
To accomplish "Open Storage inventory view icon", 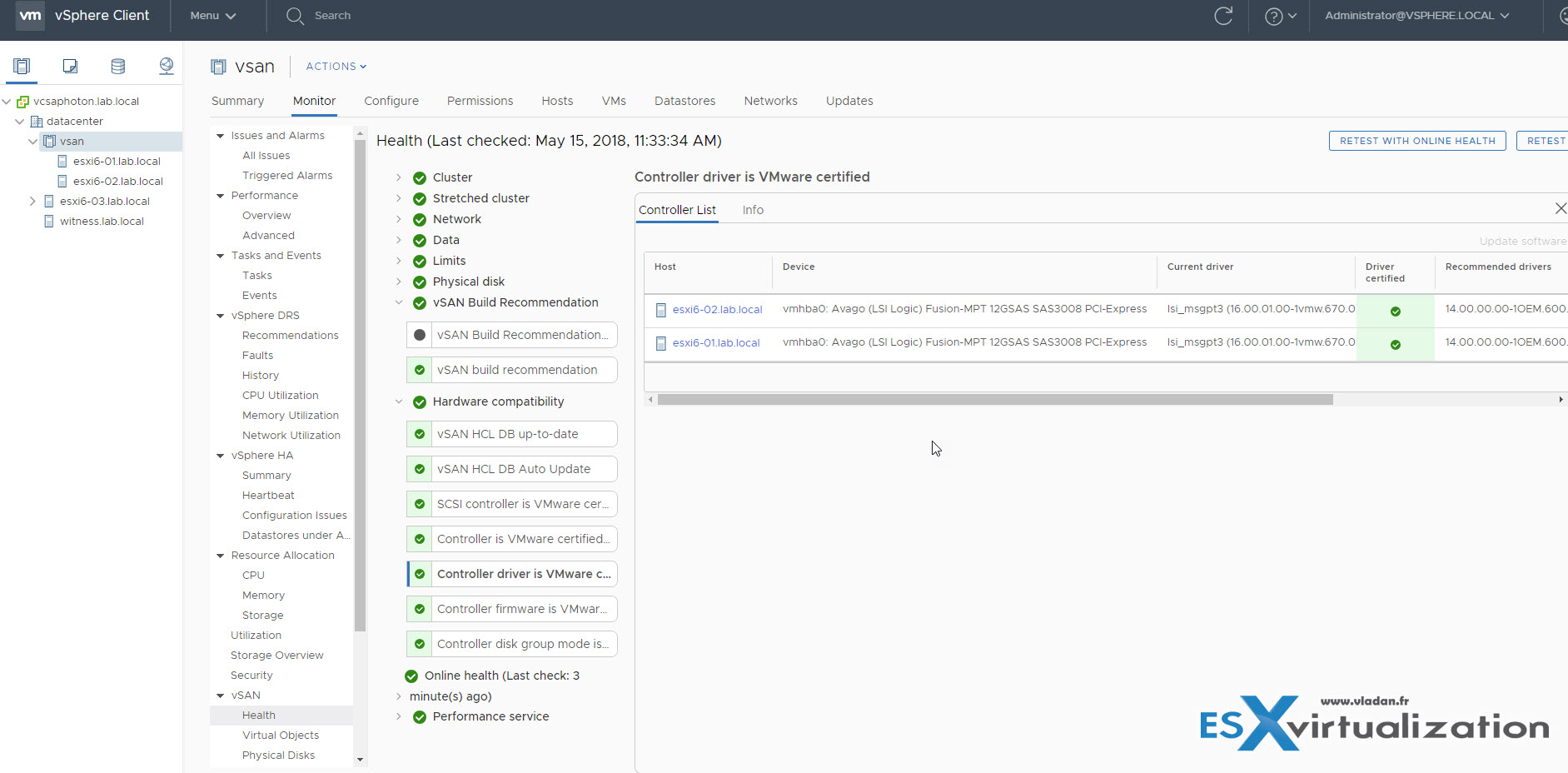I will pyautogui.click(x=118, y=66).
